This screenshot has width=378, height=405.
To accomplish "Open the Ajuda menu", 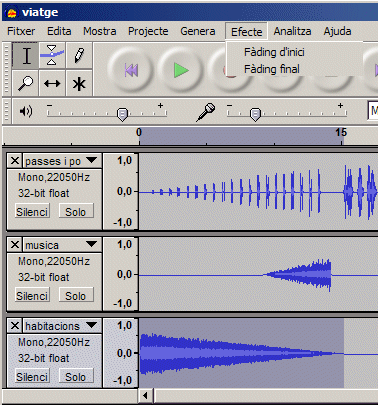I will point(337,31).
